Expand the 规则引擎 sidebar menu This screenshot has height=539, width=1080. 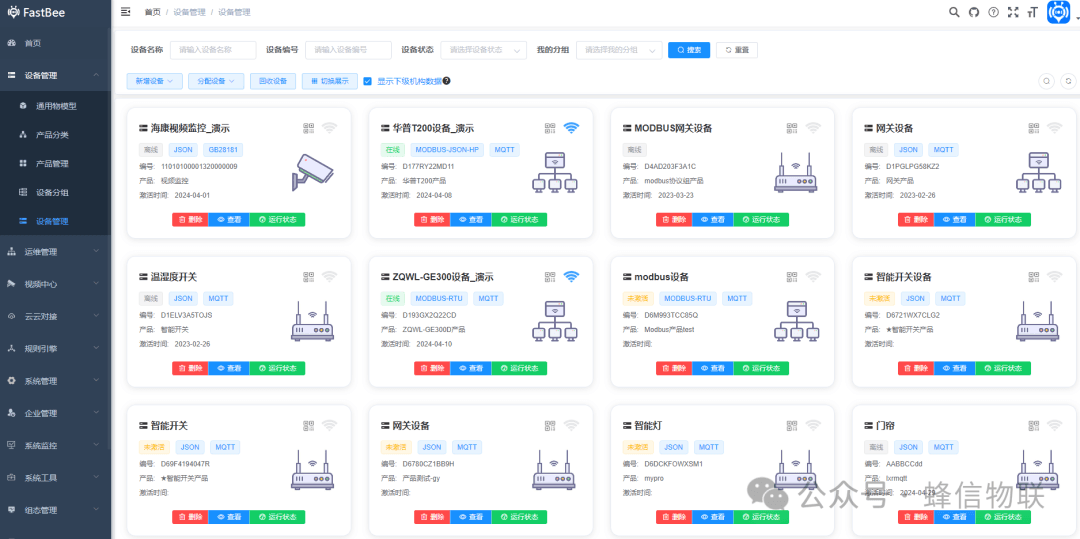click(x=55, y=348)
